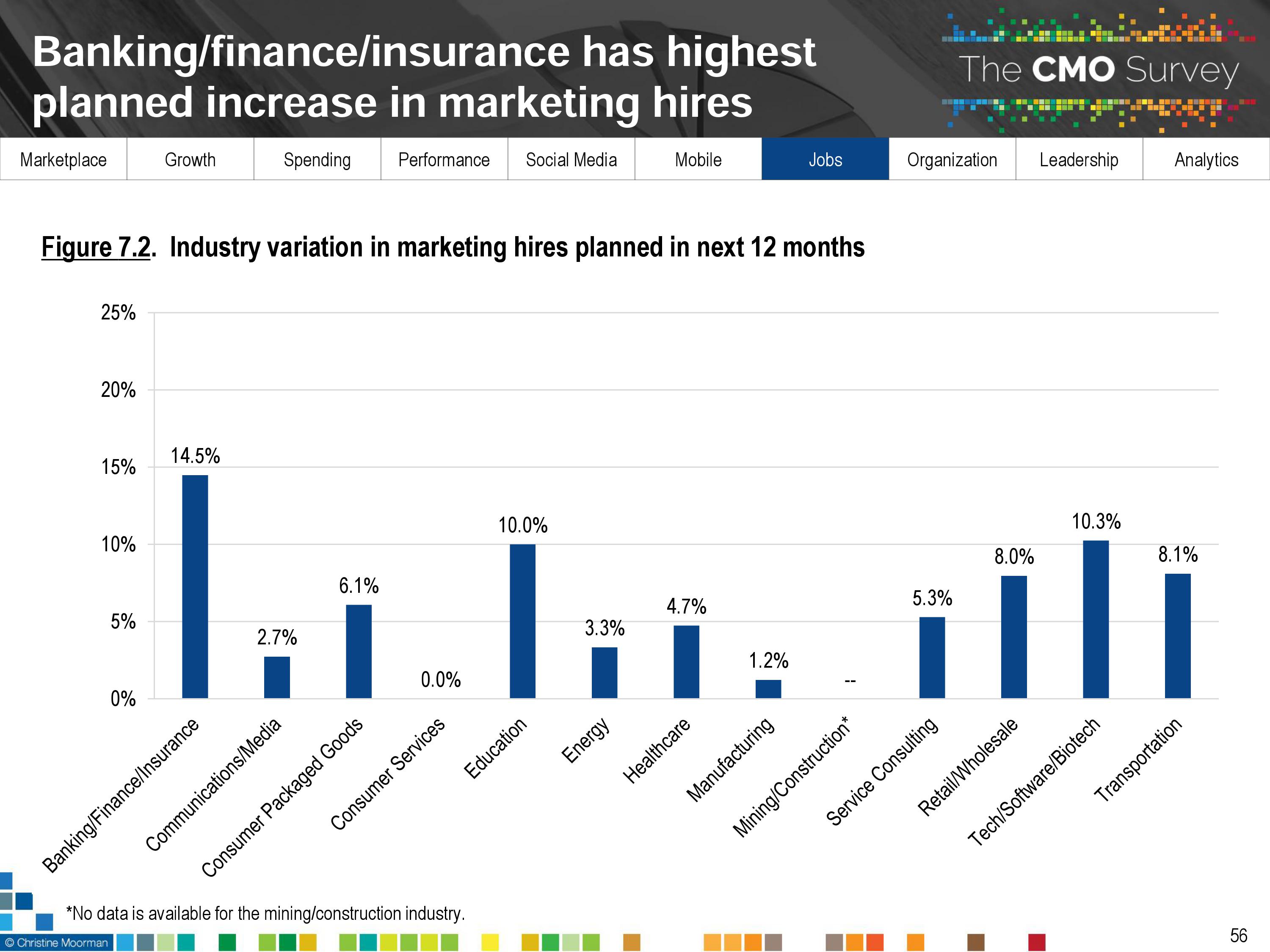Switch to the Growth tab
Screen dimensions: 1270x952
[190, 160]
